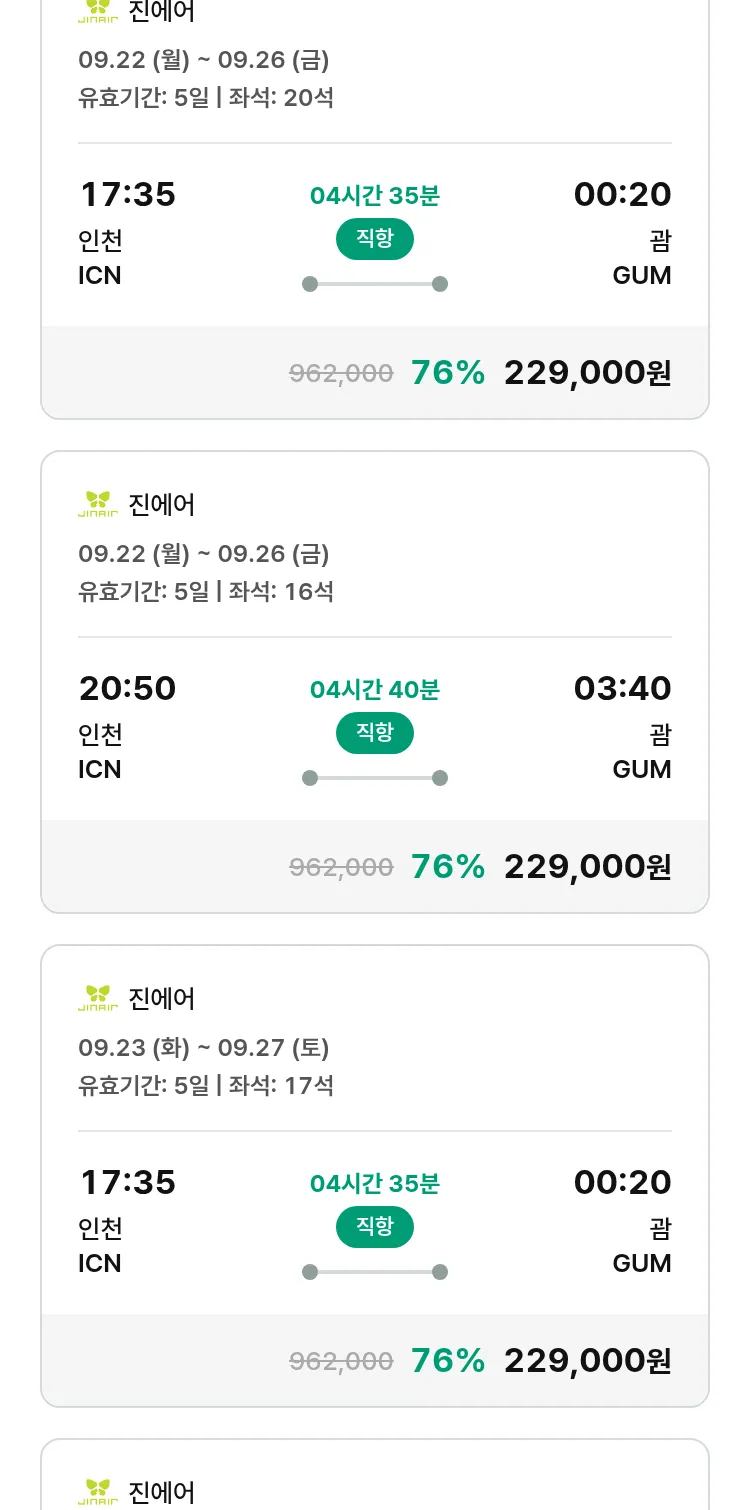Viewport: 750px width, 1510px height.
Task: Tap the crossed-out 962,000 price on the 17-seat card
Action: (x=341, y=1361)
